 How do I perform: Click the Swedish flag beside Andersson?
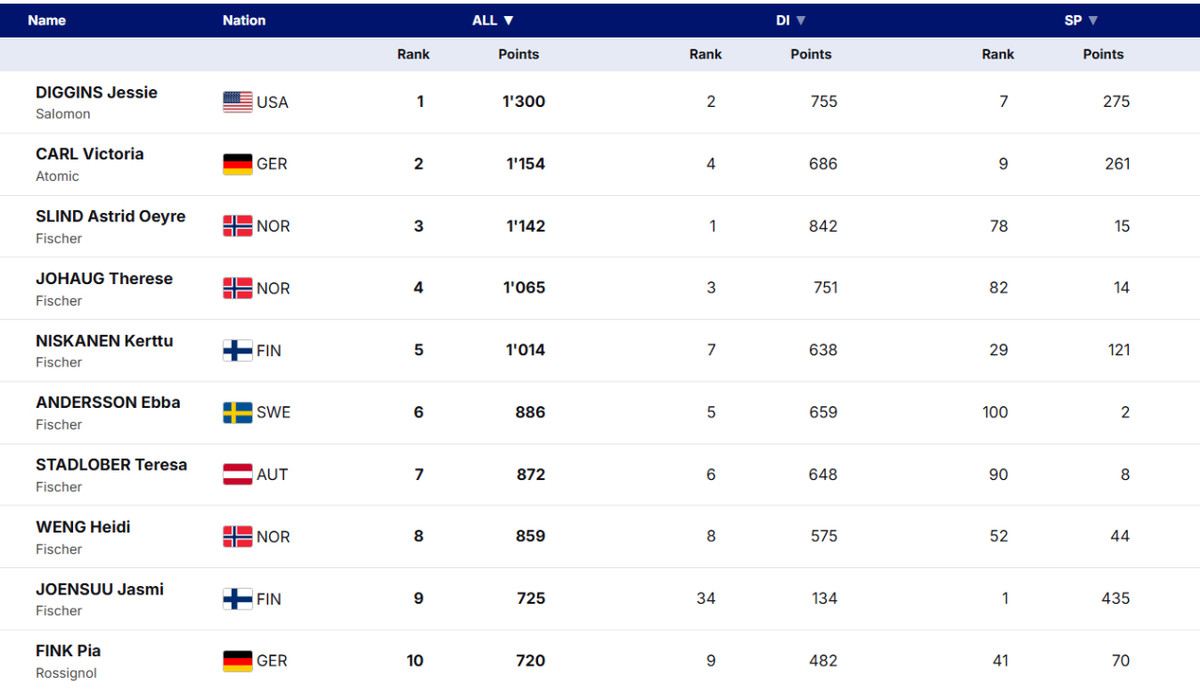pos(237,412)
